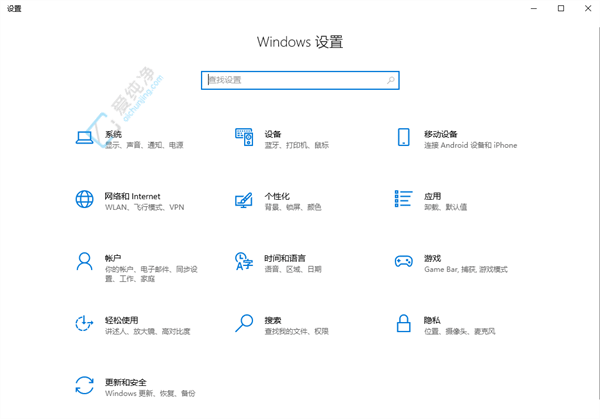Click description 查找我的文件、权限
The width and height of the screenshot is (600, 419).
coord(297,331)
